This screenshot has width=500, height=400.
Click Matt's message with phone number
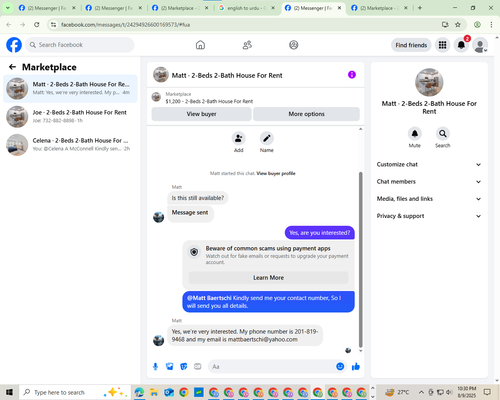coord(245,335)
